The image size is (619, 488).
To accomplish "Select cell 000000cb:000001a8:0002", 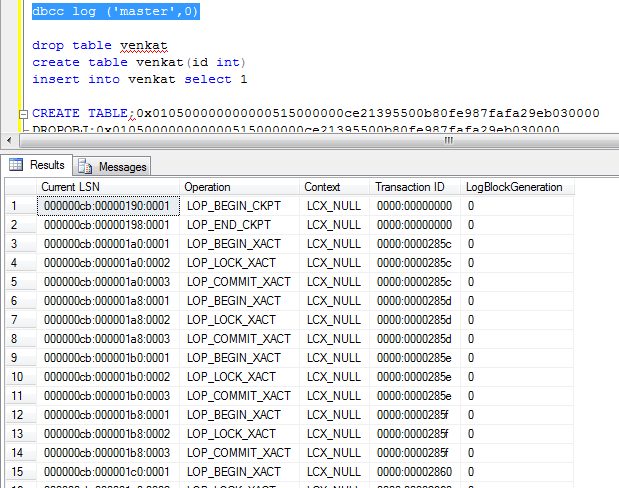I will 108,320.
